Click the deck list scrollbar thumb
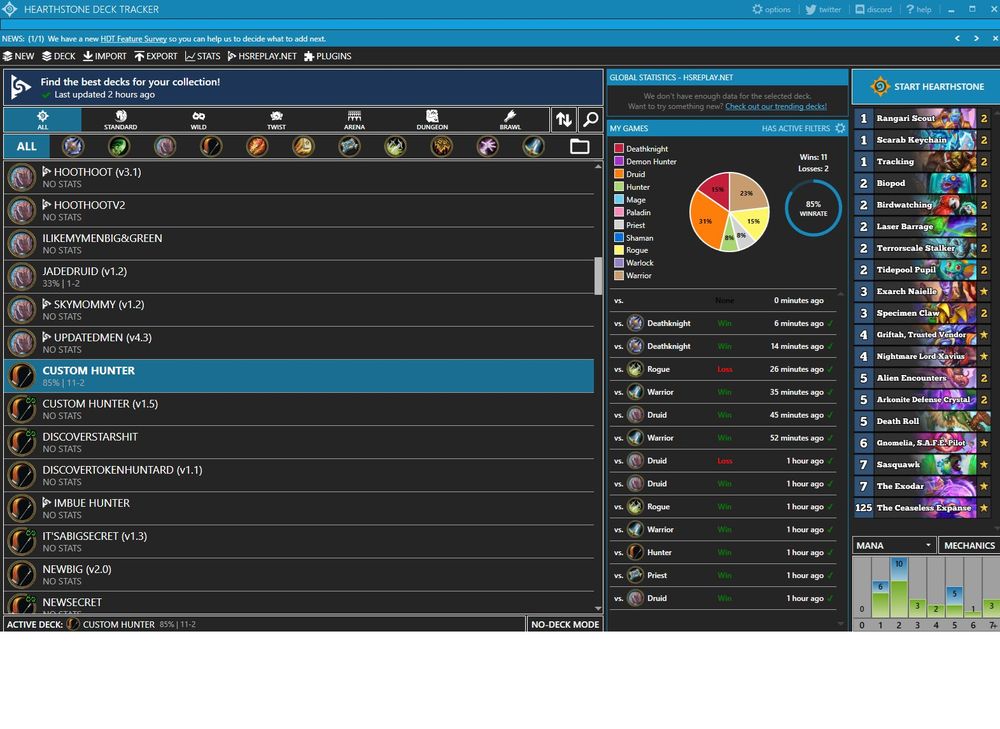Screen dimensions: 1000x729 [598, 276]
